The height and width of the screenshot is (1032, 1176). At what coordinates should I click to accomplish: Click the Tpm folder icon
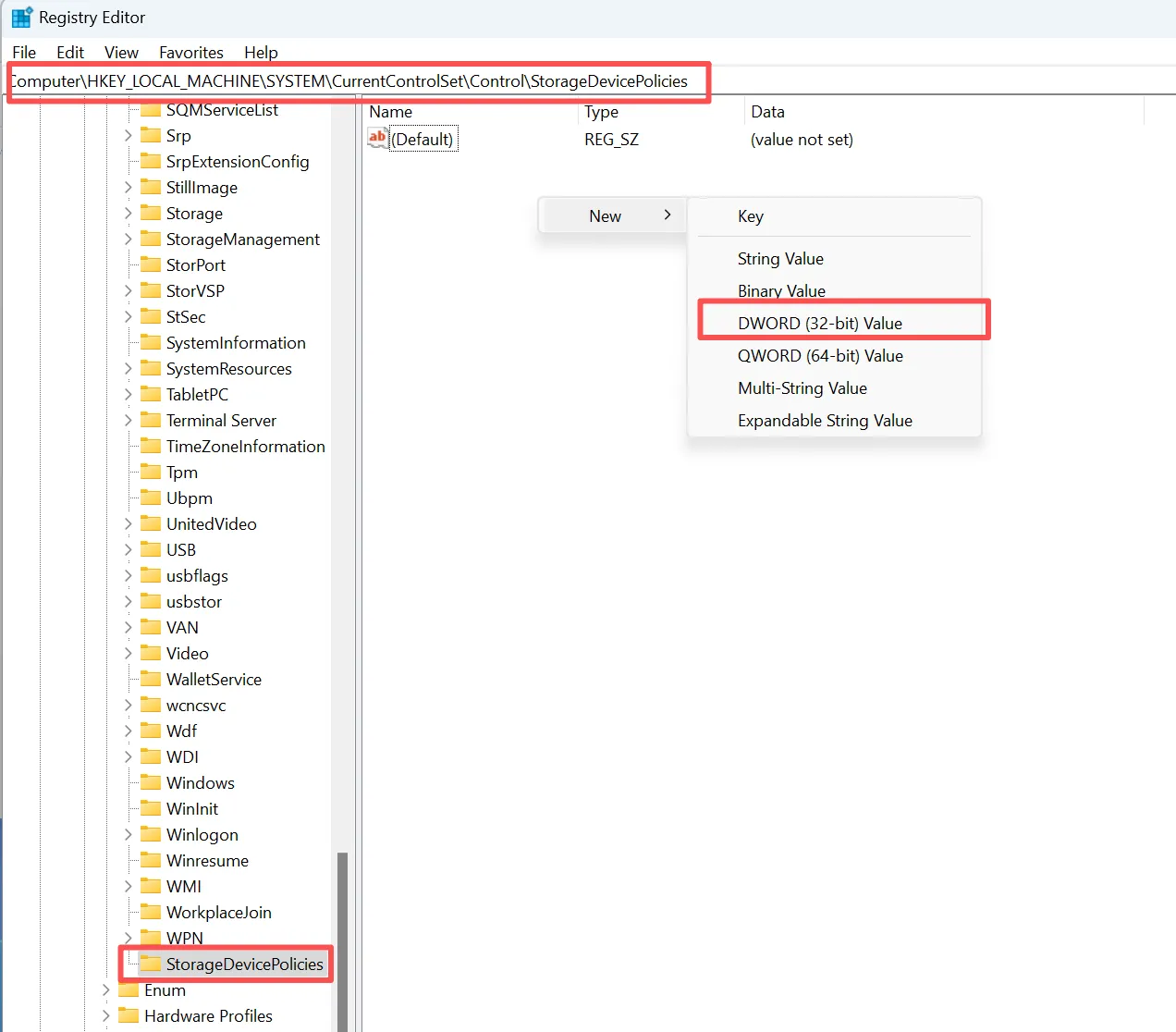click(x=151, y=472)
